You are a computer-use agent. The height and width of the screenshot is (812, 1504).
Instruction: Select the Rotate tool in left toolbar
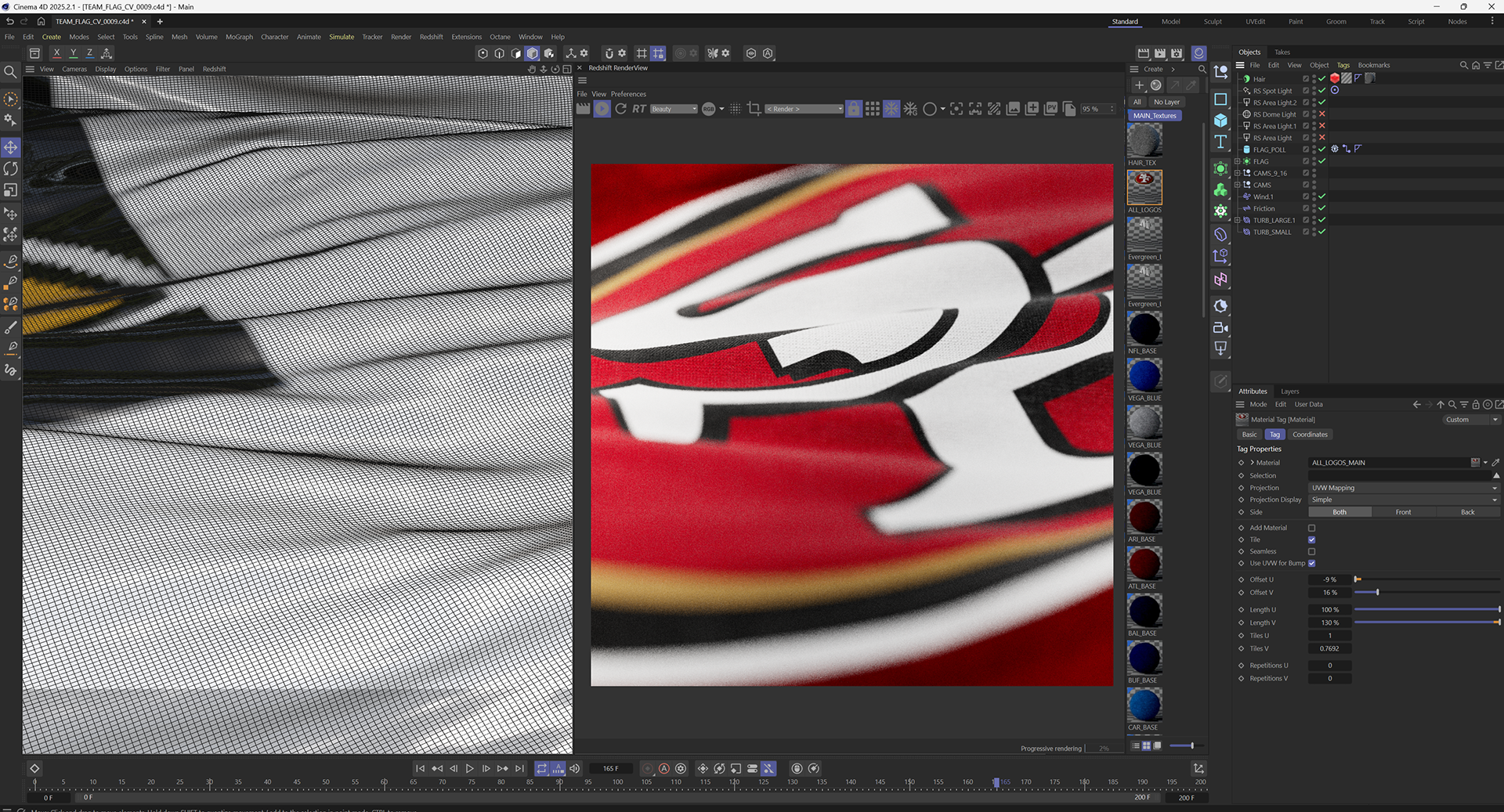[11, 168]
